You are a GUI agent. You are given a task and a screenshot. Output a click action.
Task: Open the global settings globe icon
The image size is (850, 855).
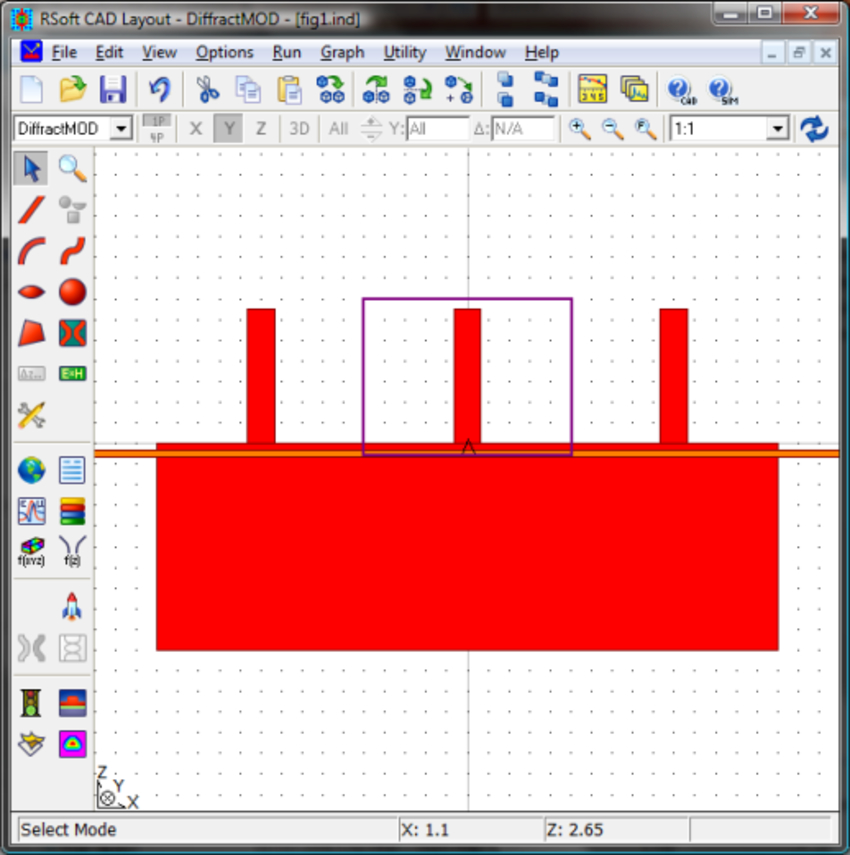coord(31,470)
